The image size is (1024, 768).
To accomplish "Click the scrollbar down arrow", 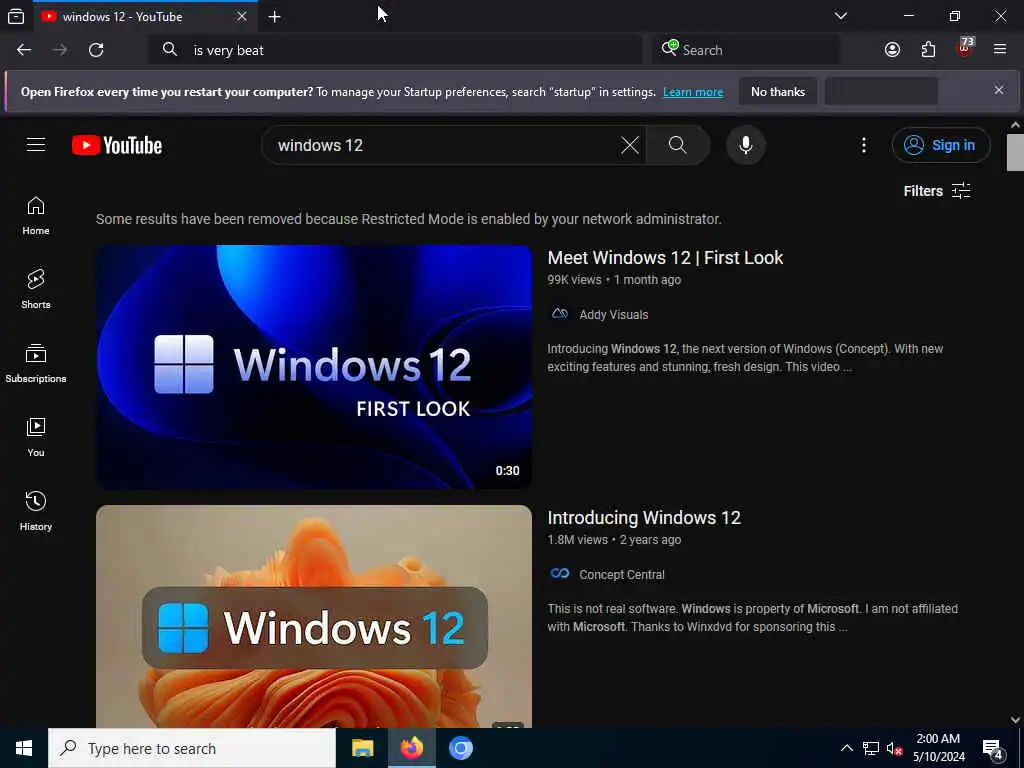I will 1015,720.
